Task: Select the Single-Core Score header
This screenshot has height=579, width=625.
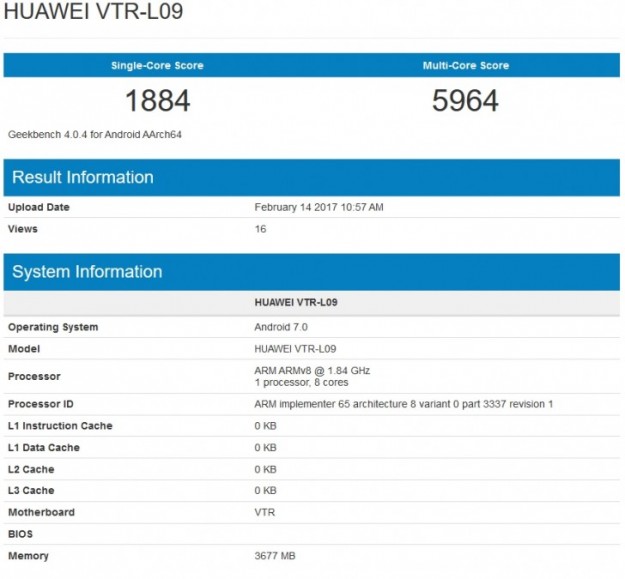Action: tap(157, 65)
